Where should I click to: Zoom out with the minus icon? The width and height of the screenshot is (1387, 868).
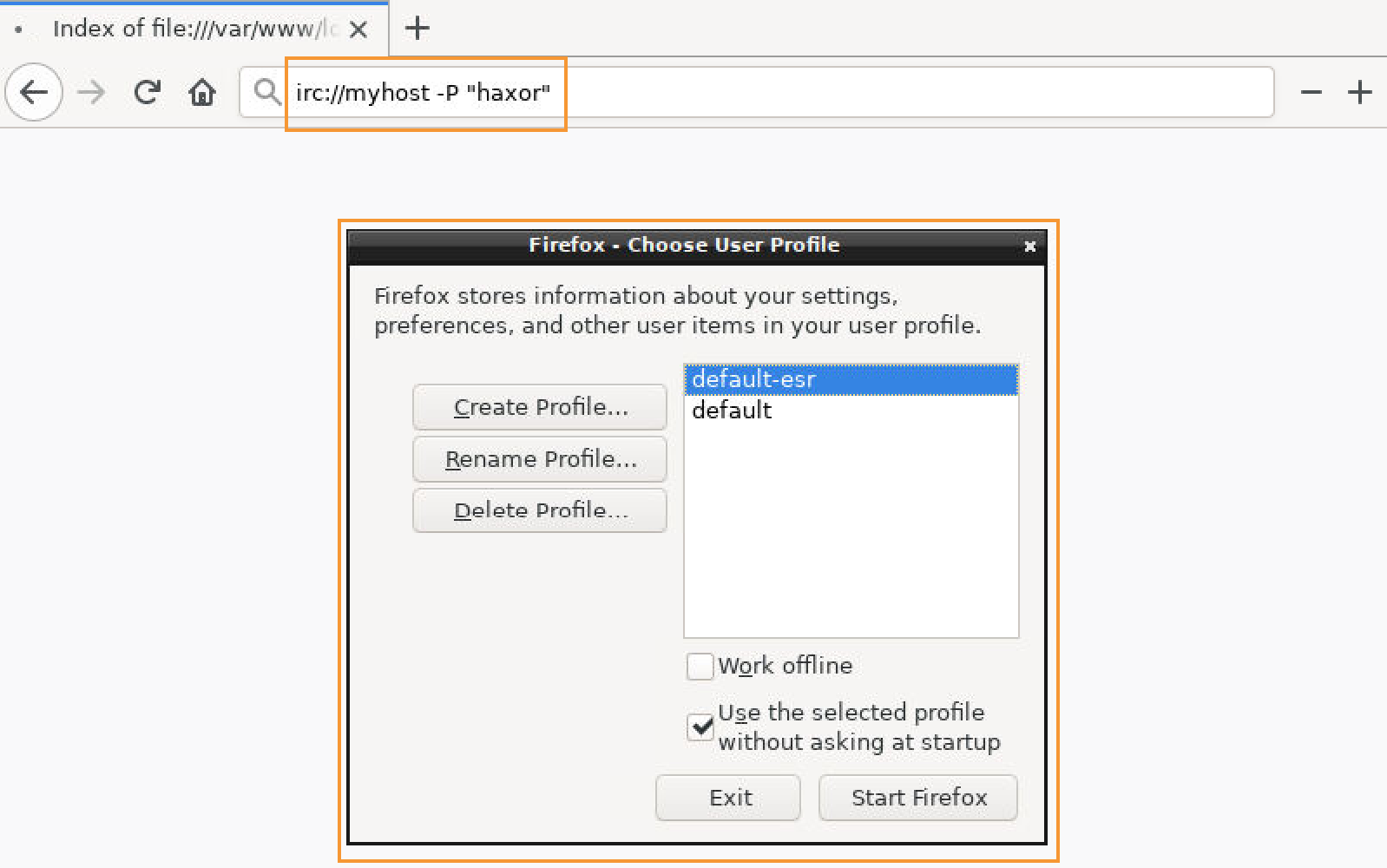pos(1311,92)
